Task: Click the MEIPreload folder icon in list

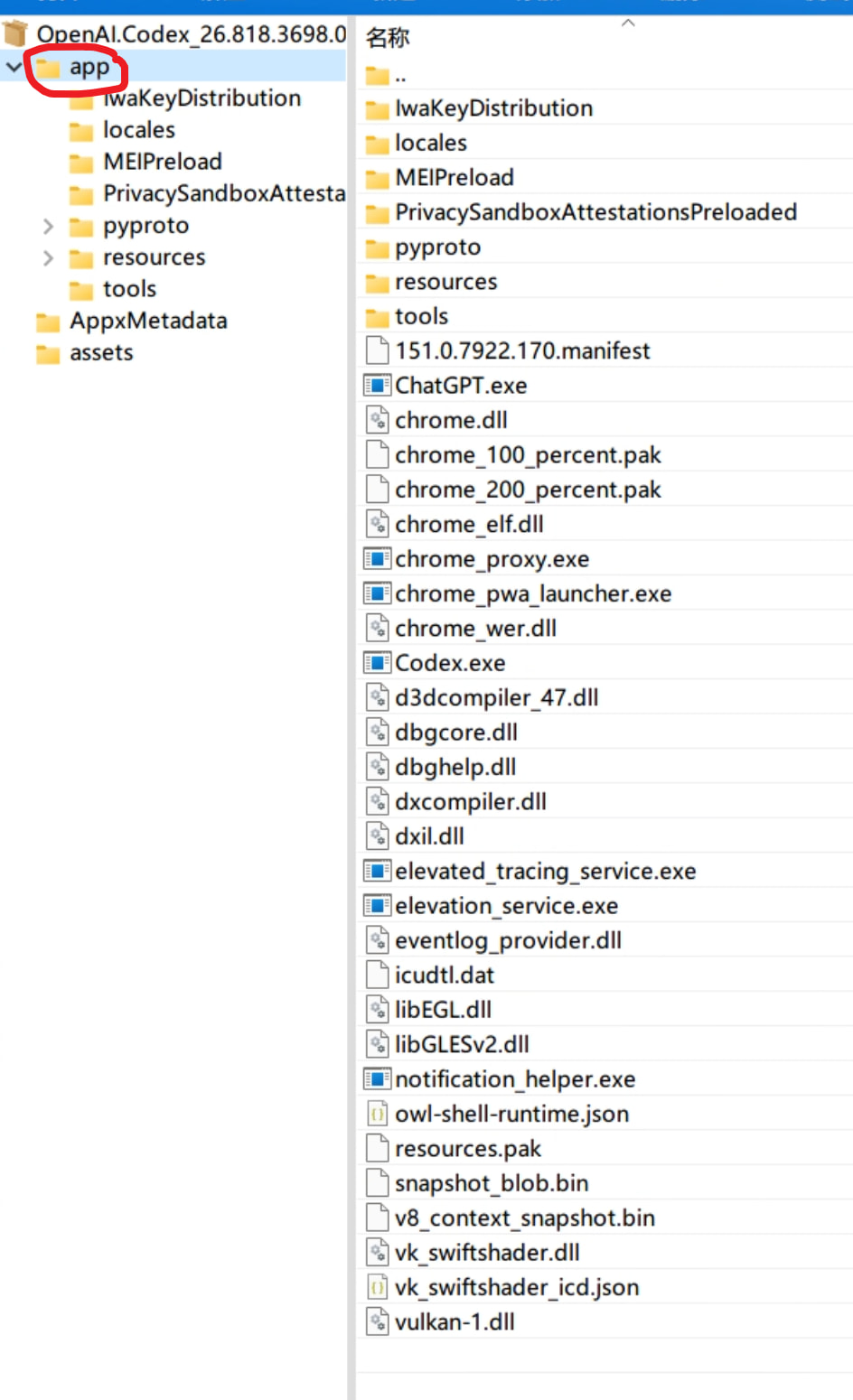Action: [378, 179]
